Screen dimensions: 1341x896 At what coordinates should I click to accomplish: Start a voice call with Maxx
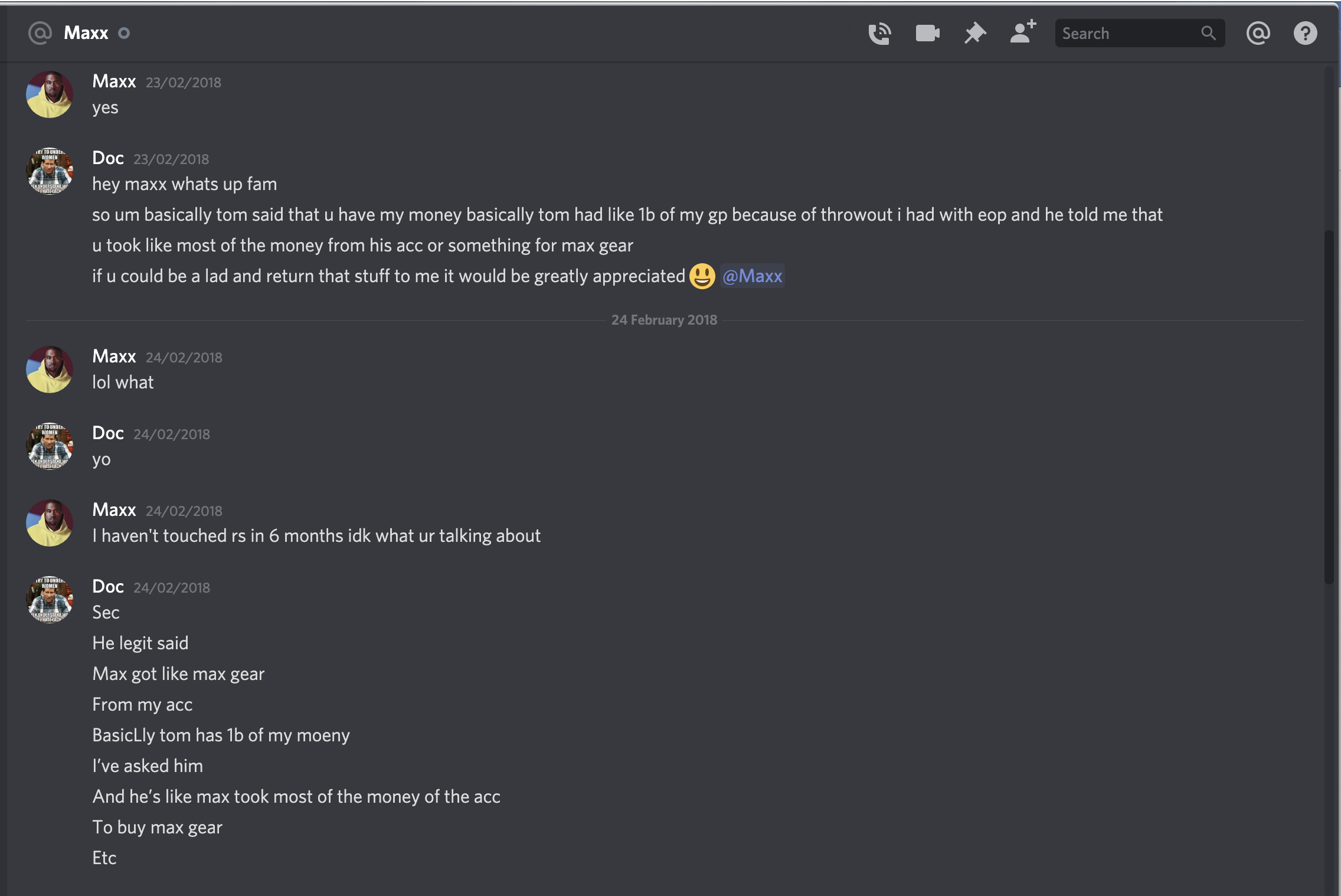pyautogui.click(x=879, y=33)
